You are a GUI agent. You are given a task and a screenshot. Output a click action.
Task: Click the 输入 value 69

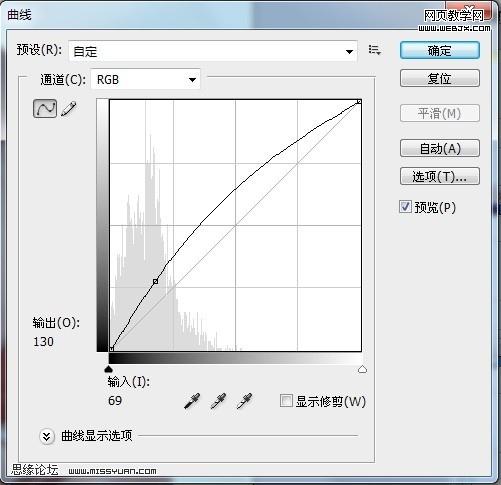(115, 400)
